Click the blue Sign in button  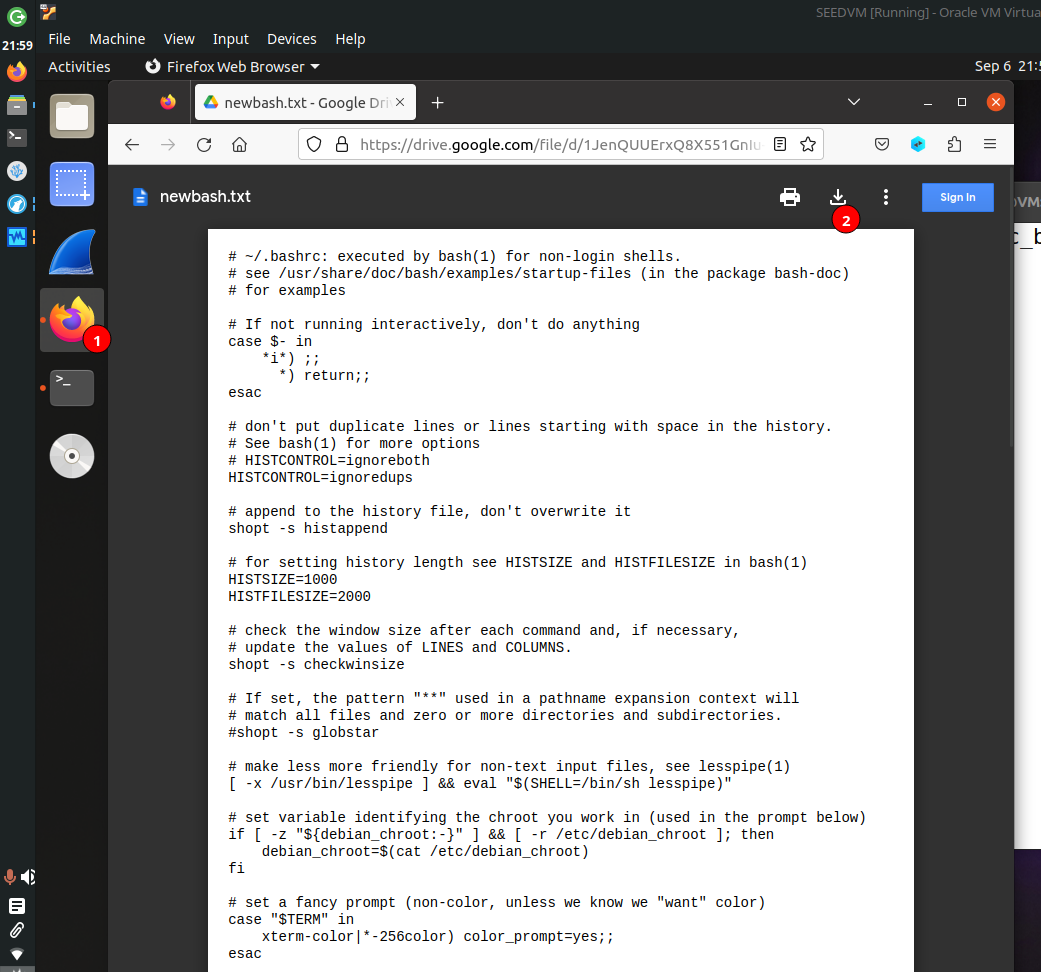click(957, 197)
